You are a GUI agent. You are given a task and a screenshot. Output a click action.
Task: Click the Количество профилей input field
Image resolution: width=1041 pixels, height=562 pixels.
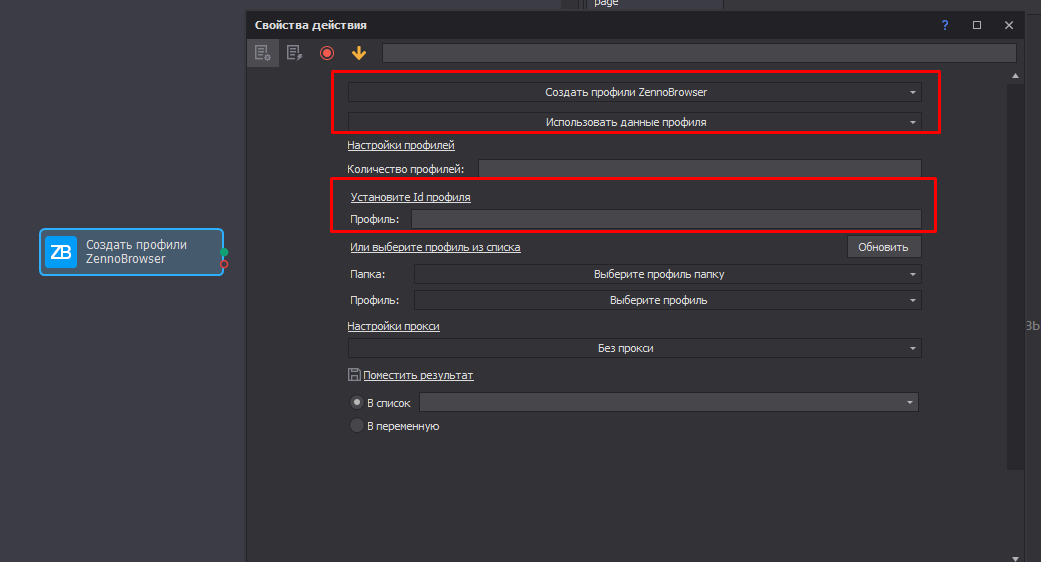point(700,169)
